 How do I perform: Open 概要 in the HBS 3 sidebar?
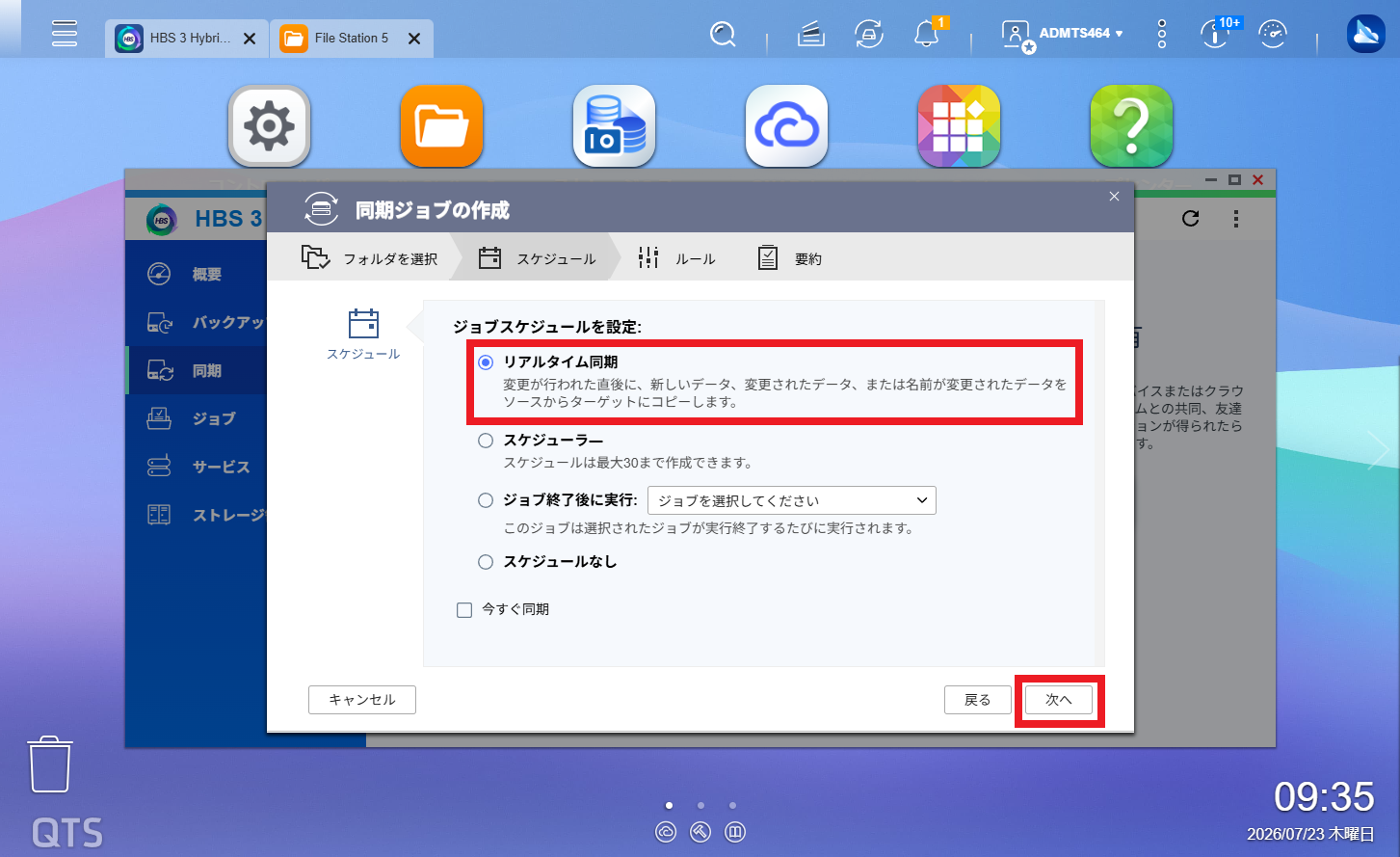(x=196, y=275)
